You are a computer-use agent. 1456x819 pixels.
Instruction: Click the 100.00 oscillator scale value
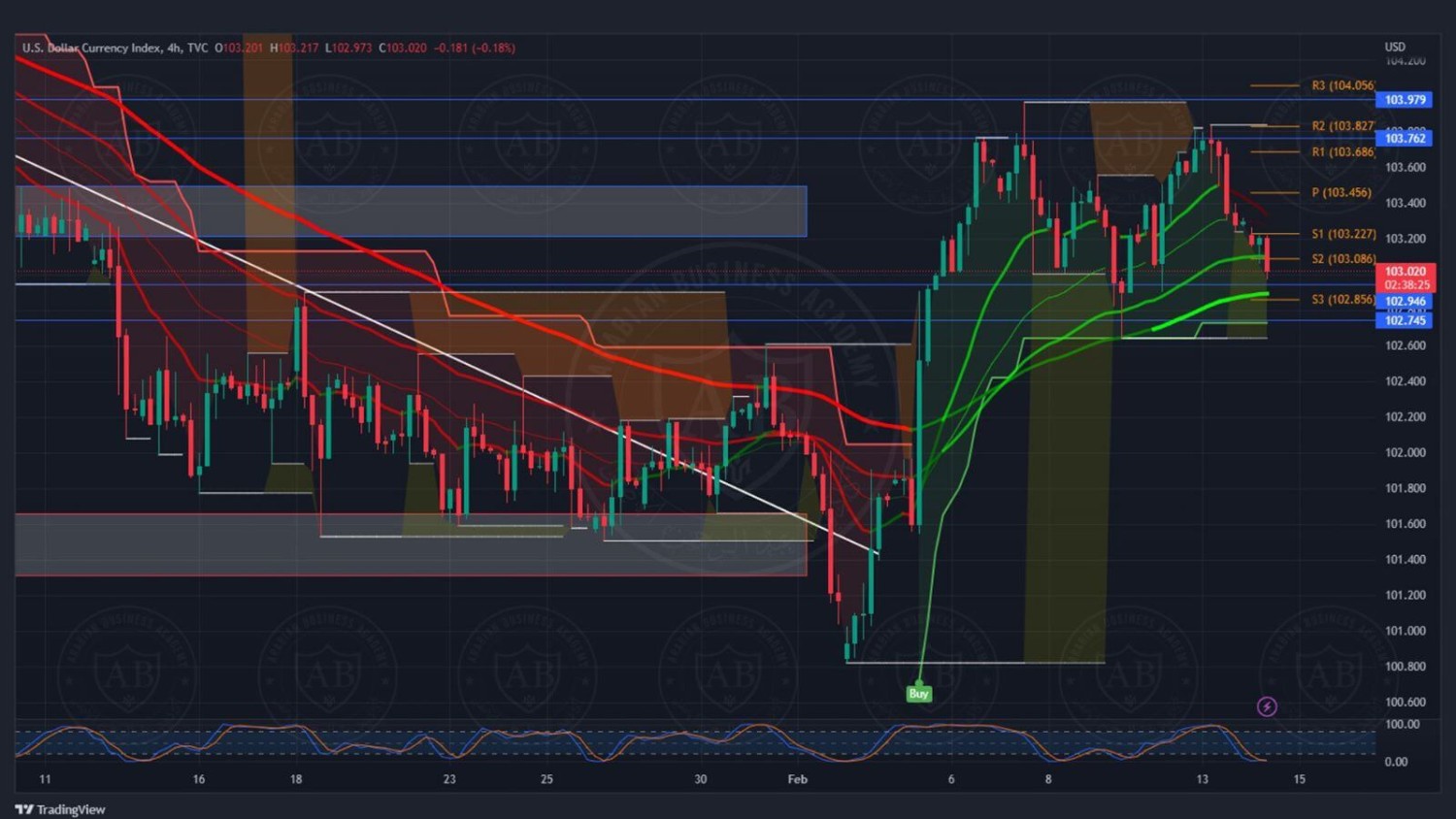(1402, 724)
